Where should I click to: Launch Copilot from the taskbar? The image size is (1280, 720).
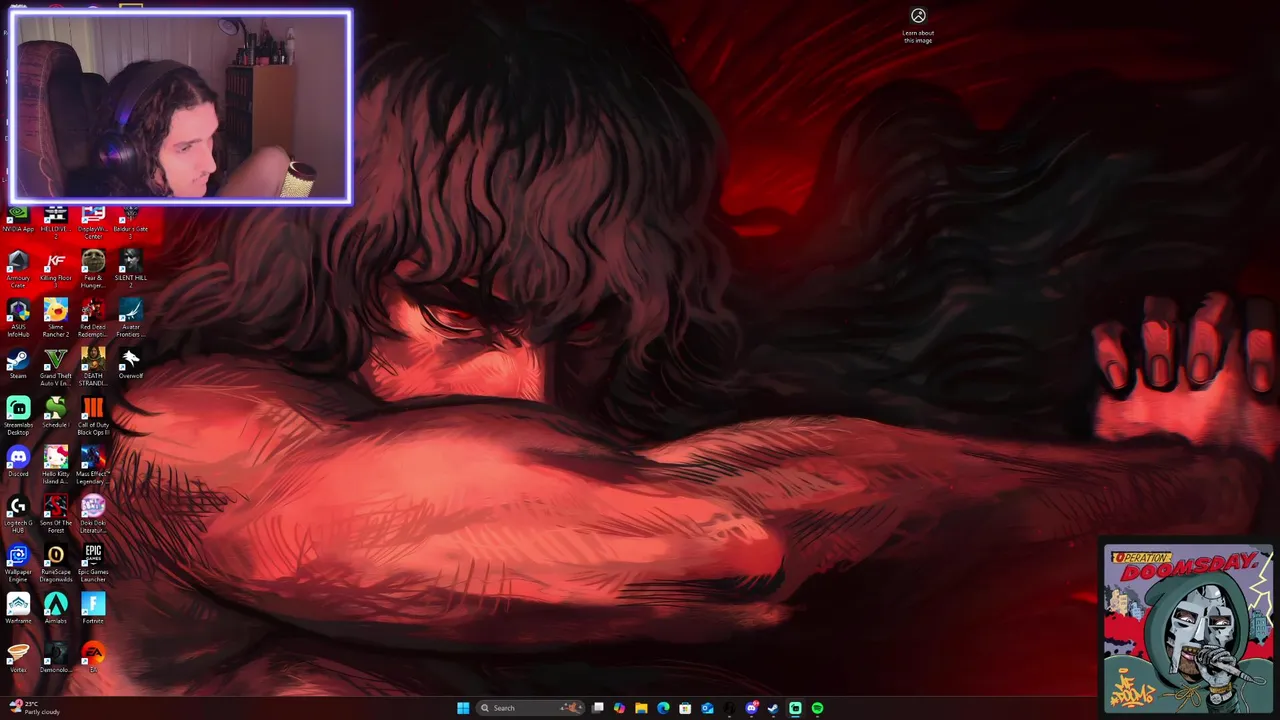tap(619, 708)
